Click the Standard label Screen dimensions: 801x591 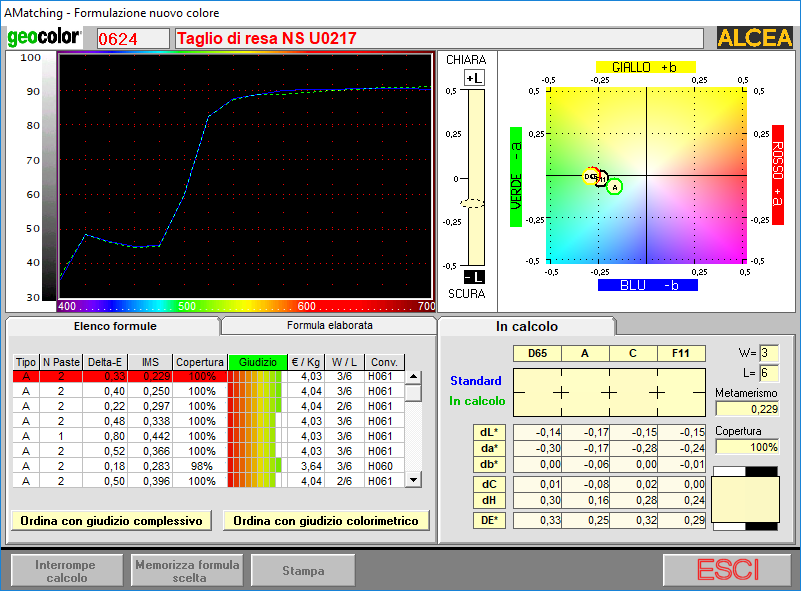(x=476, y=381)
